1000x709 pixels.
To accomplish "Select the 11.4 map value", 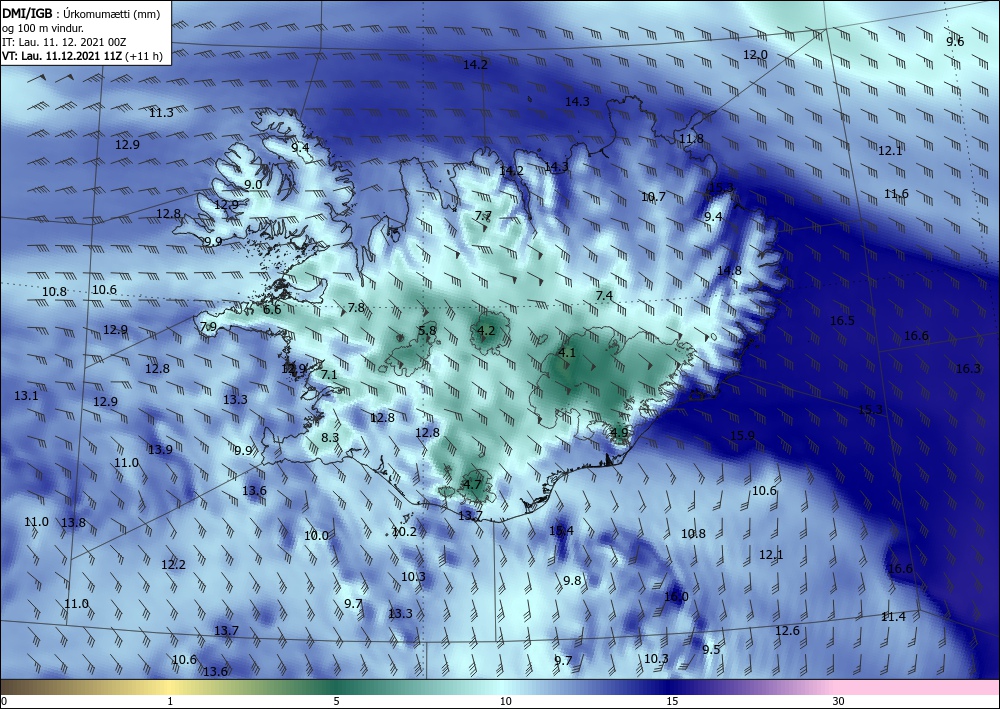I will (893, 617).
